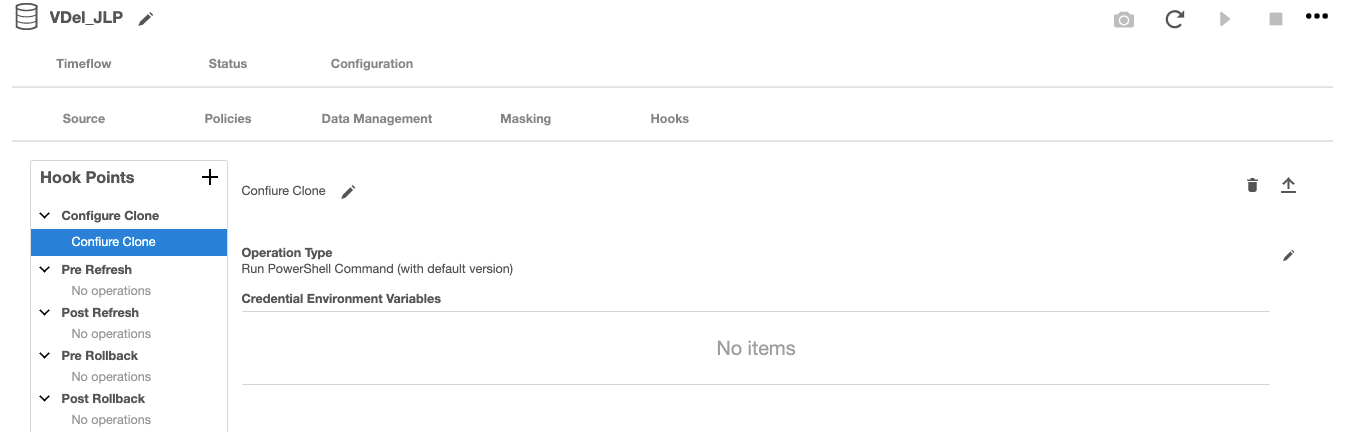Open the Masking sub-tab
The image size is (1351, 432).
click(525, 119)
